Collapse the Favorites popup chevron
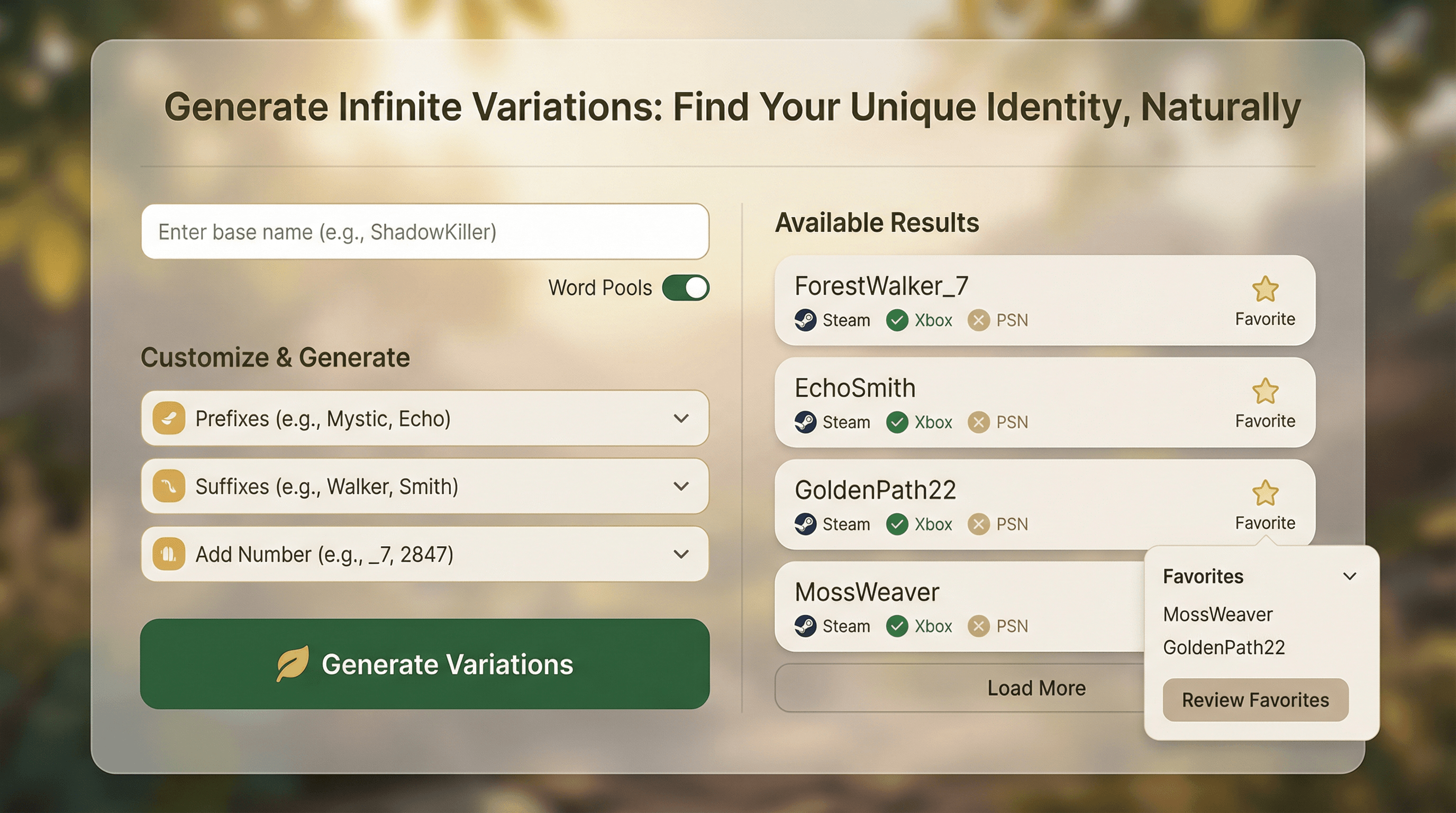1456x813 pixels. [1350, 576]
